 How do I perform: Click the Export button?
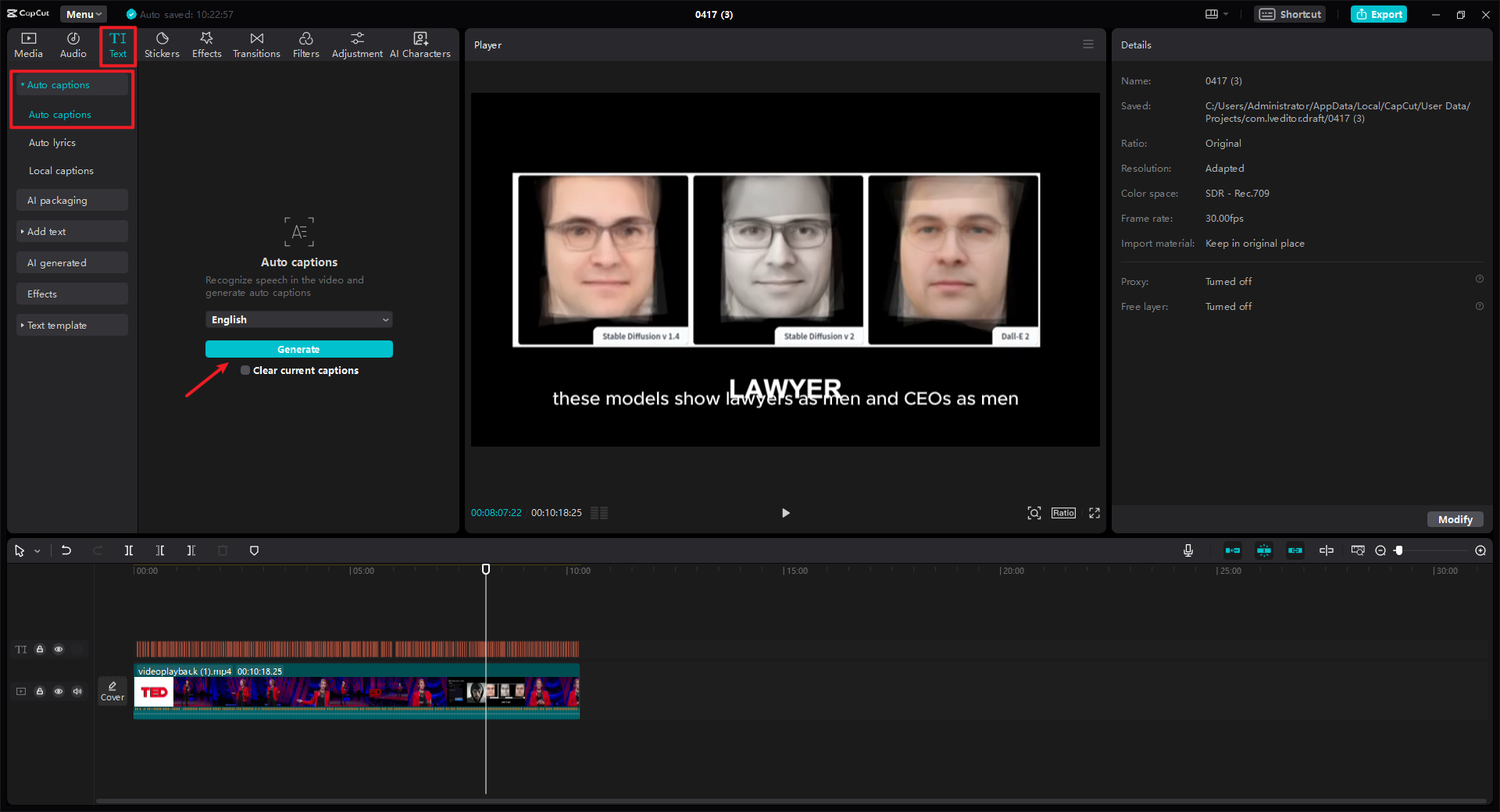click(x=1379, y=14)
